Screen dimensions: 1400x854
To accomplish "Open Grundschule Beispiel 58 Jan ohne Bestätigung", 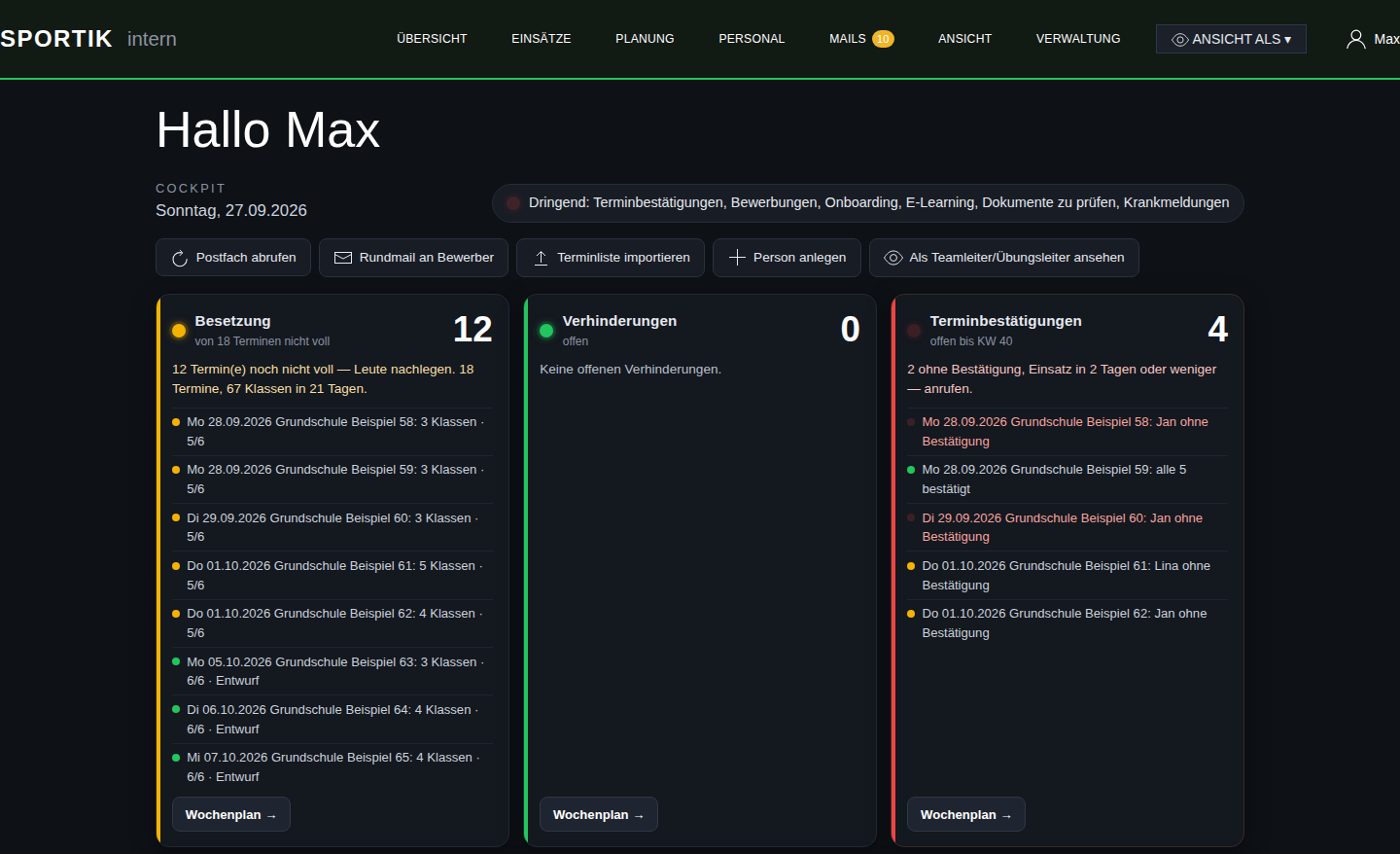I will point(1067,432).
